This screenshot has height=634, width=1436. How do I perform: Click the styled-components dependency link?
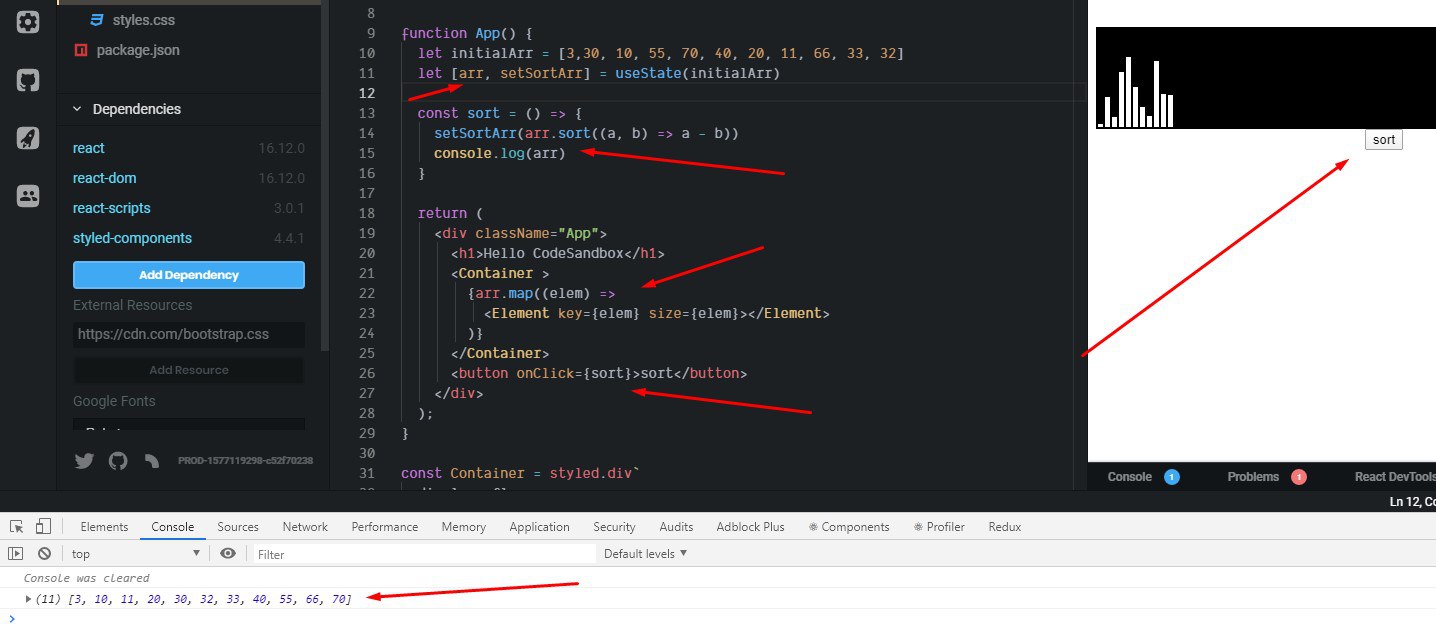132,238
